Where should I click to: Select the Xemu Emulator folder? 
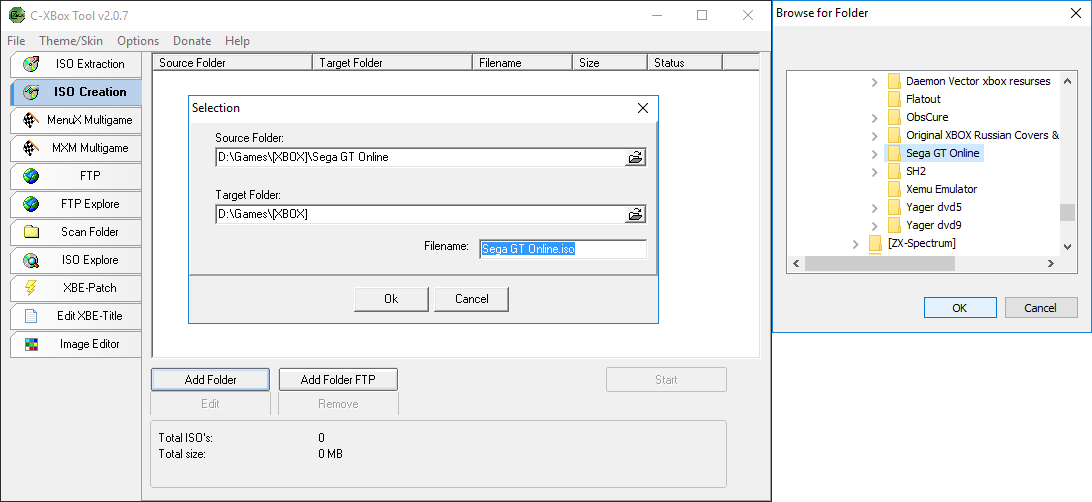pyautogui.click(x=942, y=189)
